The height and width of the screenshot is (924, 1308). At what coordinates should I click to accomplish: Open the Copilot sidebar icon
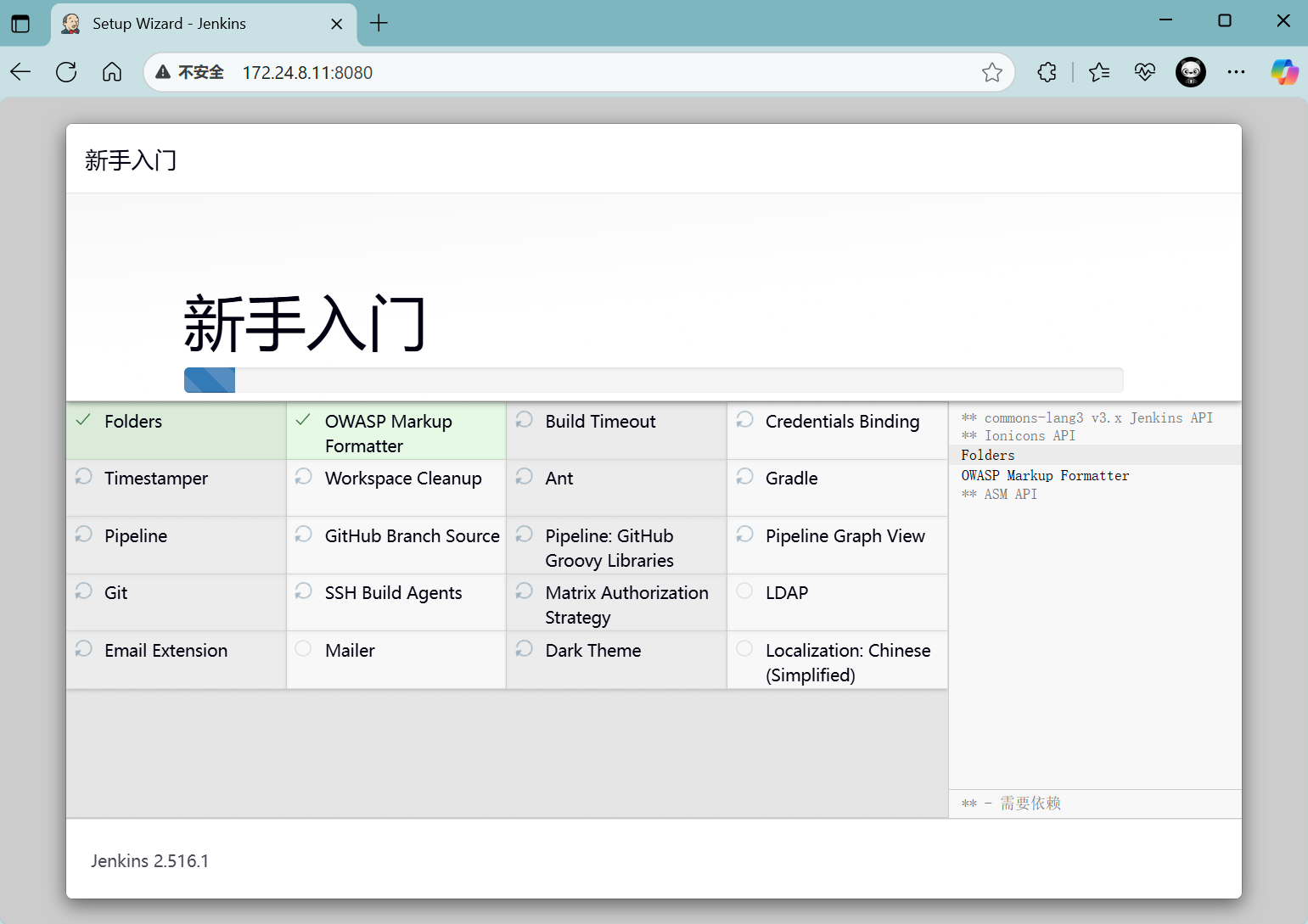(x=1283, y=72)
